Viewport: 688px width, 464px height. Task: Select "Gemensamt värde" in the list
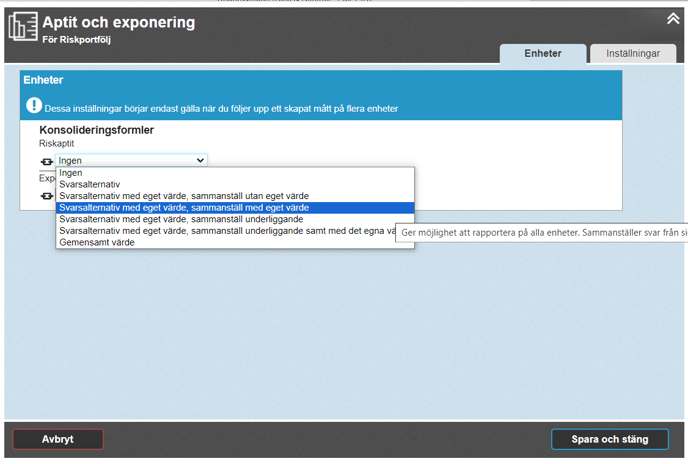(x=96, y=242)
